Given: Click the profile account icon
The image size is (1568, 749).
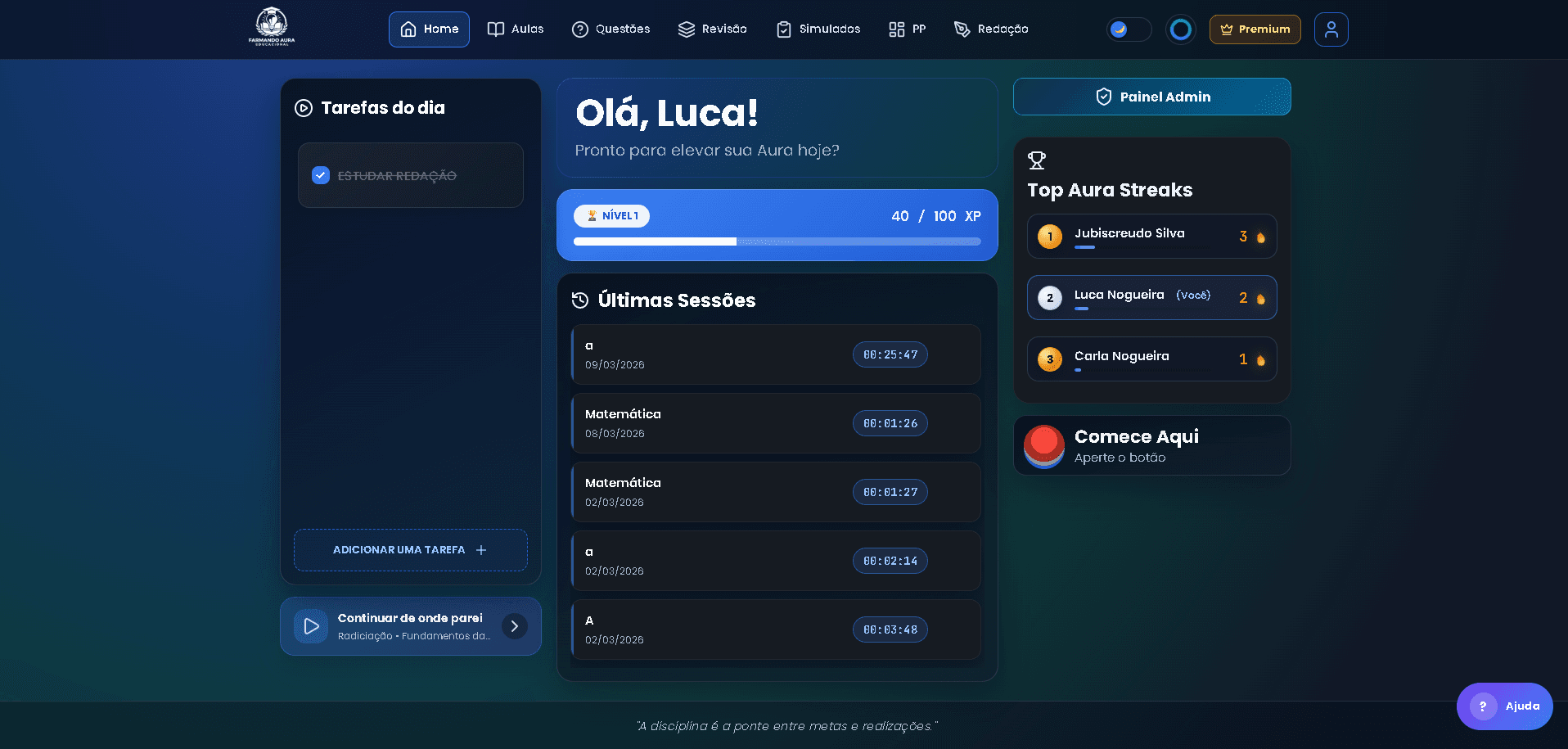Looking at the screenshot, I should click(1331, 29).
